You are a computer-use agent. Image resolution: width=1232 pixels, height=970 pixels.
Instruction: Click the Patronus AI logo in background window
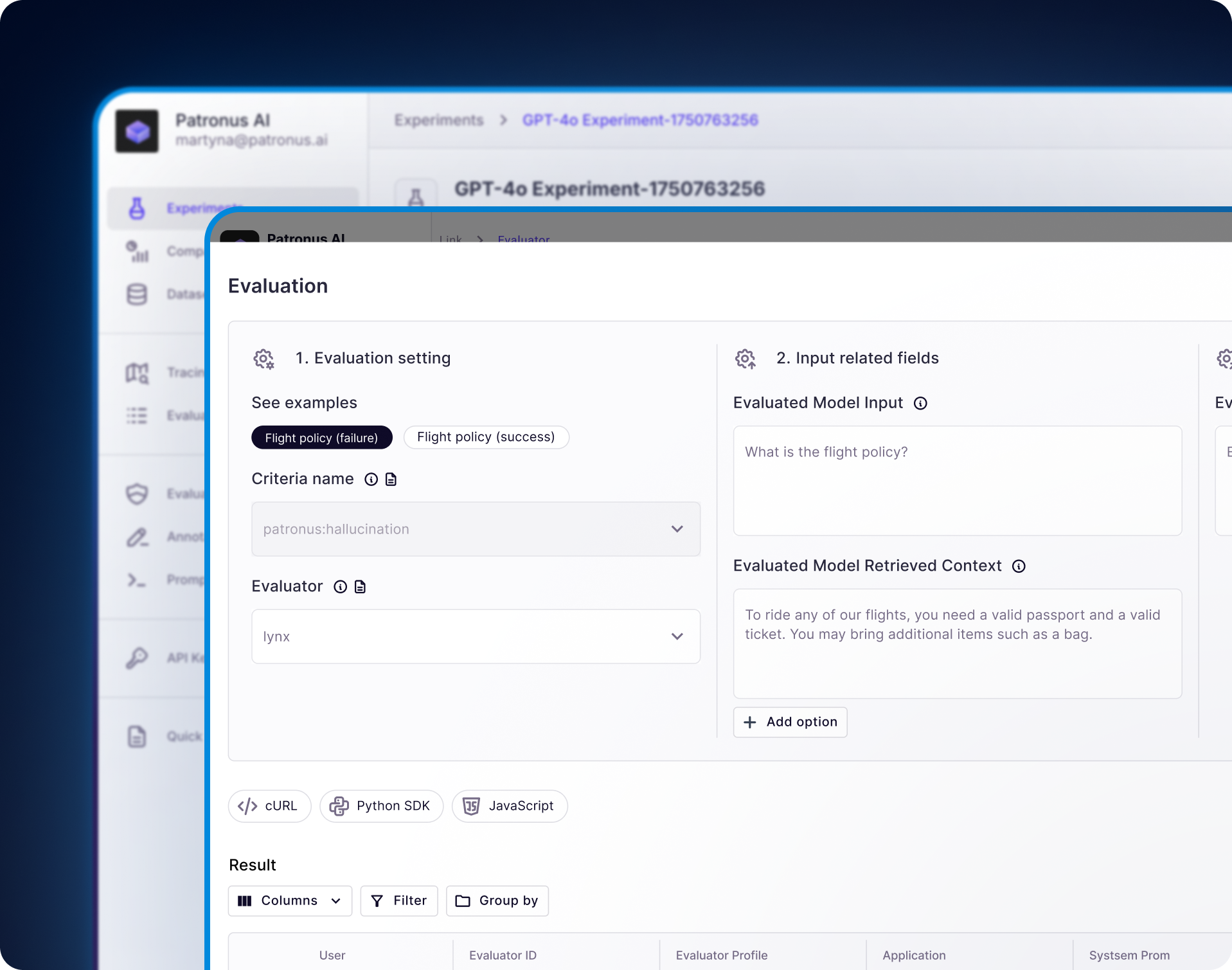[x=137, y=131]
